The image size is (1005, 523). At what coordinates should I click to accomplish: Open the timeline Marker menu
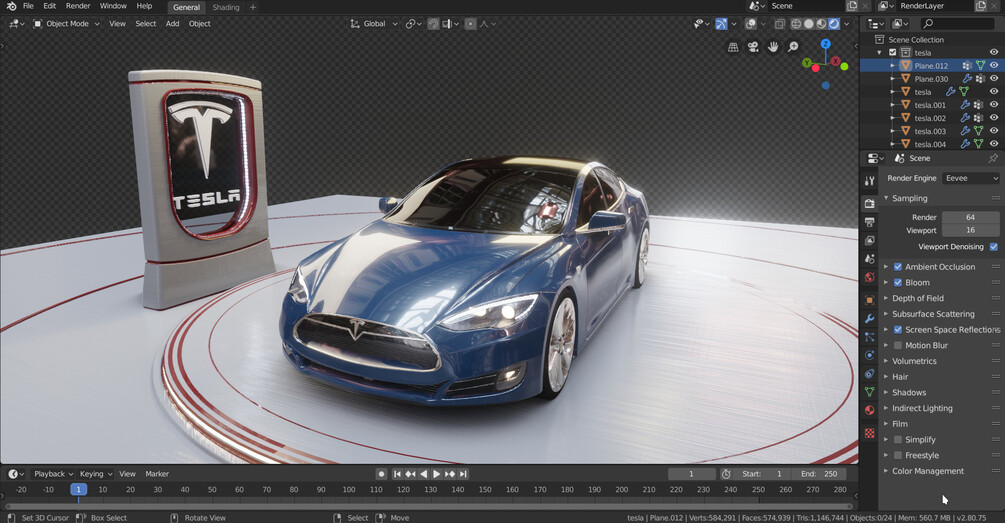click(x=157, y=474)
